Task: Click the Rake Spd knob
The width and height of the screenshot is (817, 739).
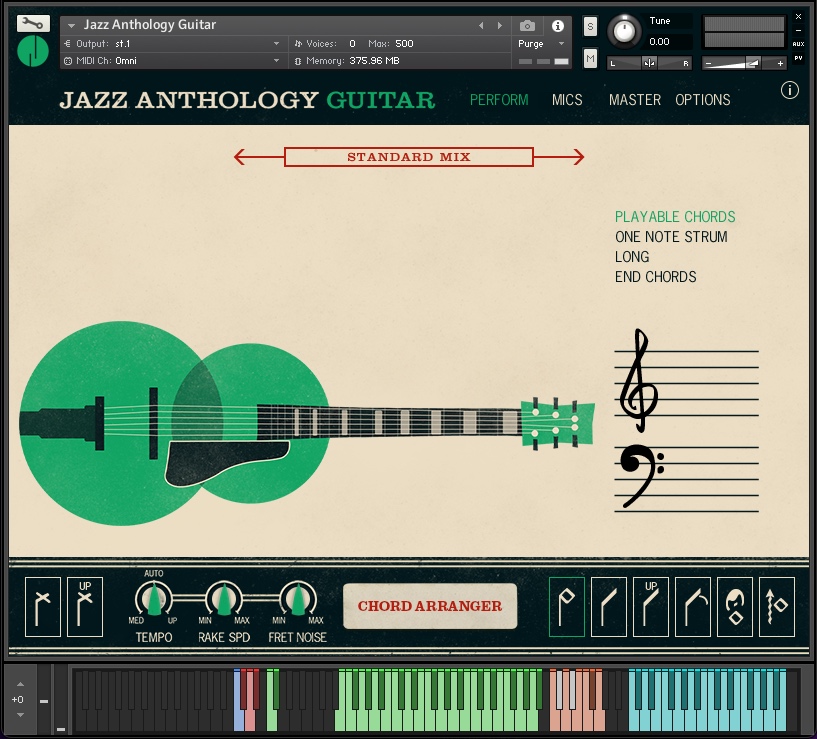Action: [x=224, y=598]
